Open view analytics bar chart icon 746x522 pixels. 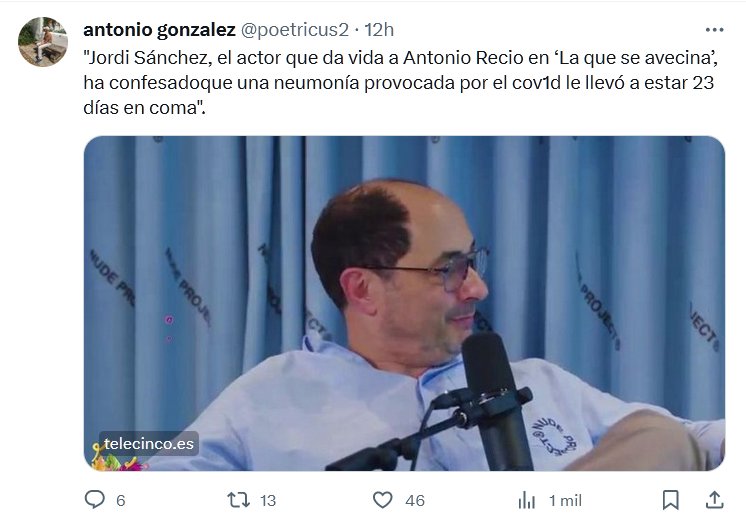pyautogui.click(x=527, y=501)
